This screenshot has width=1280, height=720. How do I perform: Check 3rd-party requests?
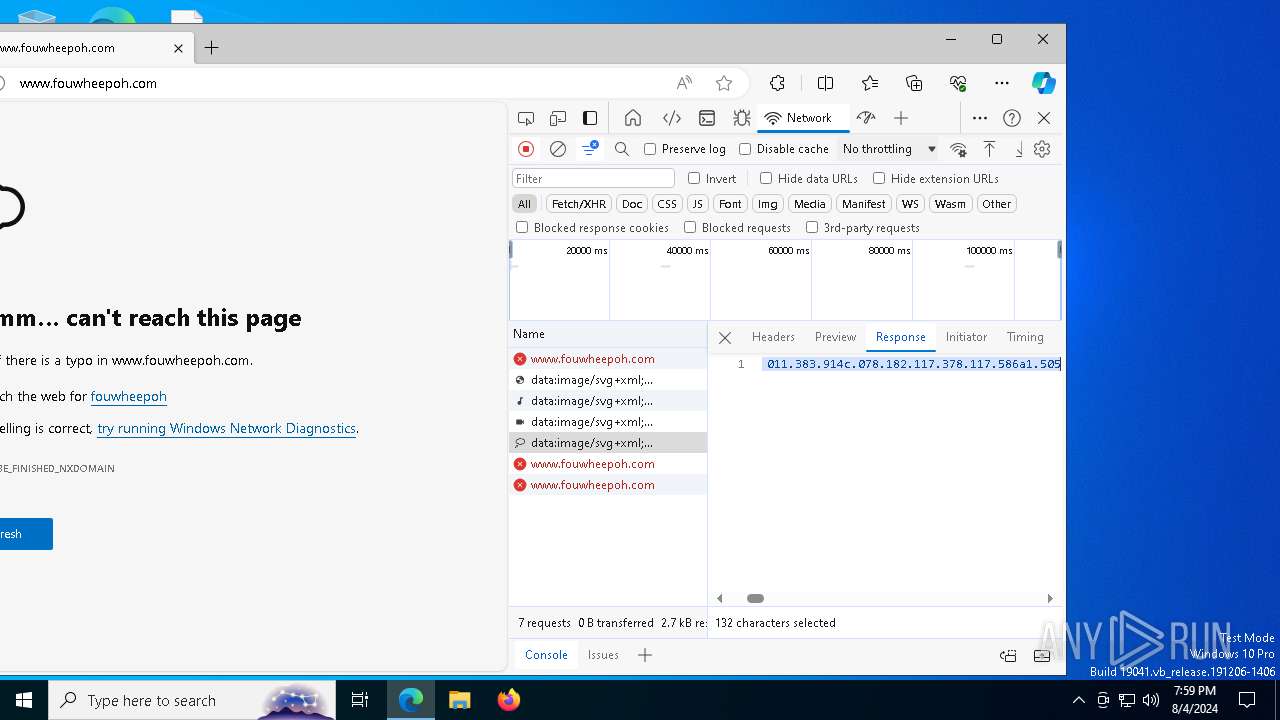click(x=812, y=227)
